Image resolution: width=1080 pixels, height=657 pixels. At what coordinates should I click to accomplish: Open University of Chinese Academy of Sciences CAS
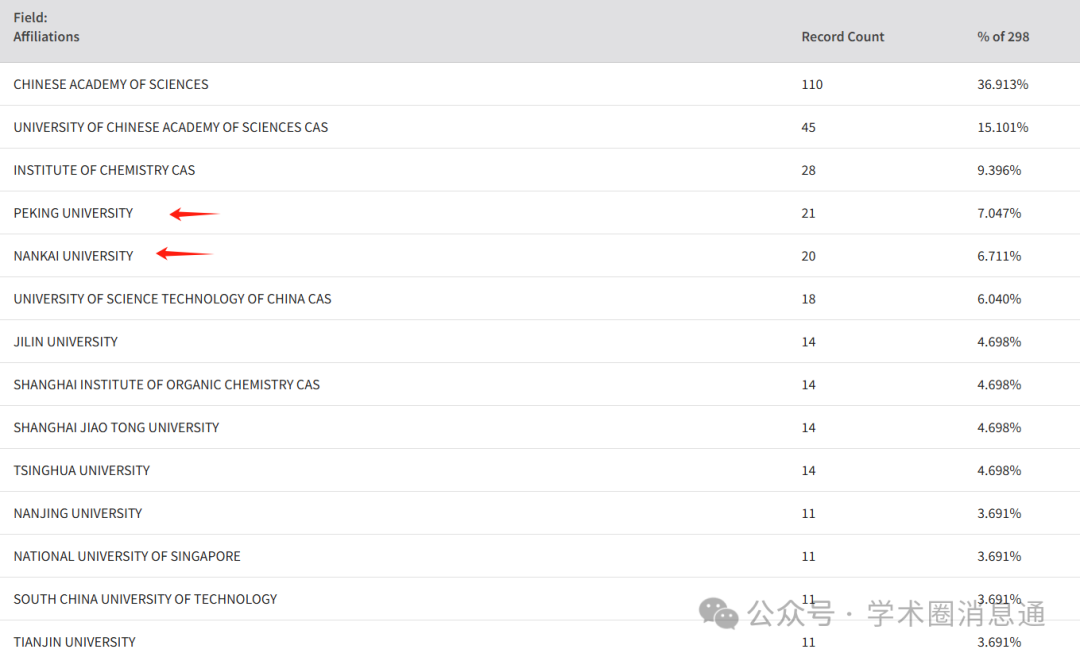(170, 128)
